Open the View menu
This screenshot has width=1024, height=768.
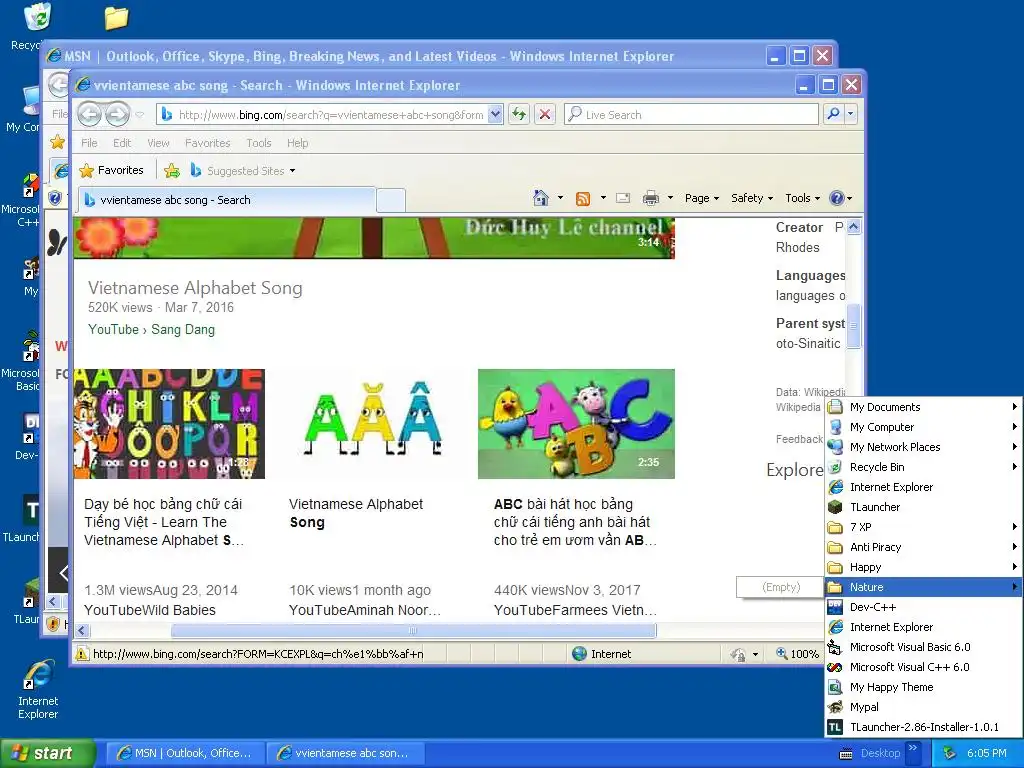pyautogui.click(x=158, y=143)
